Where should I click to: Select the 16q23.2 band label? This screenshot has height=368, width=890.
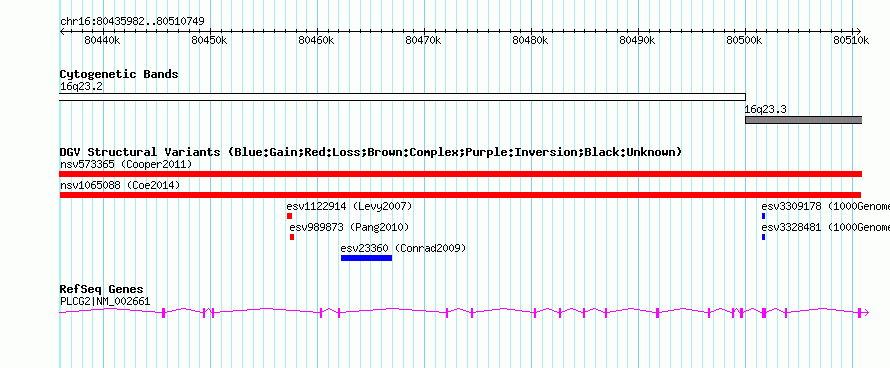82,87
